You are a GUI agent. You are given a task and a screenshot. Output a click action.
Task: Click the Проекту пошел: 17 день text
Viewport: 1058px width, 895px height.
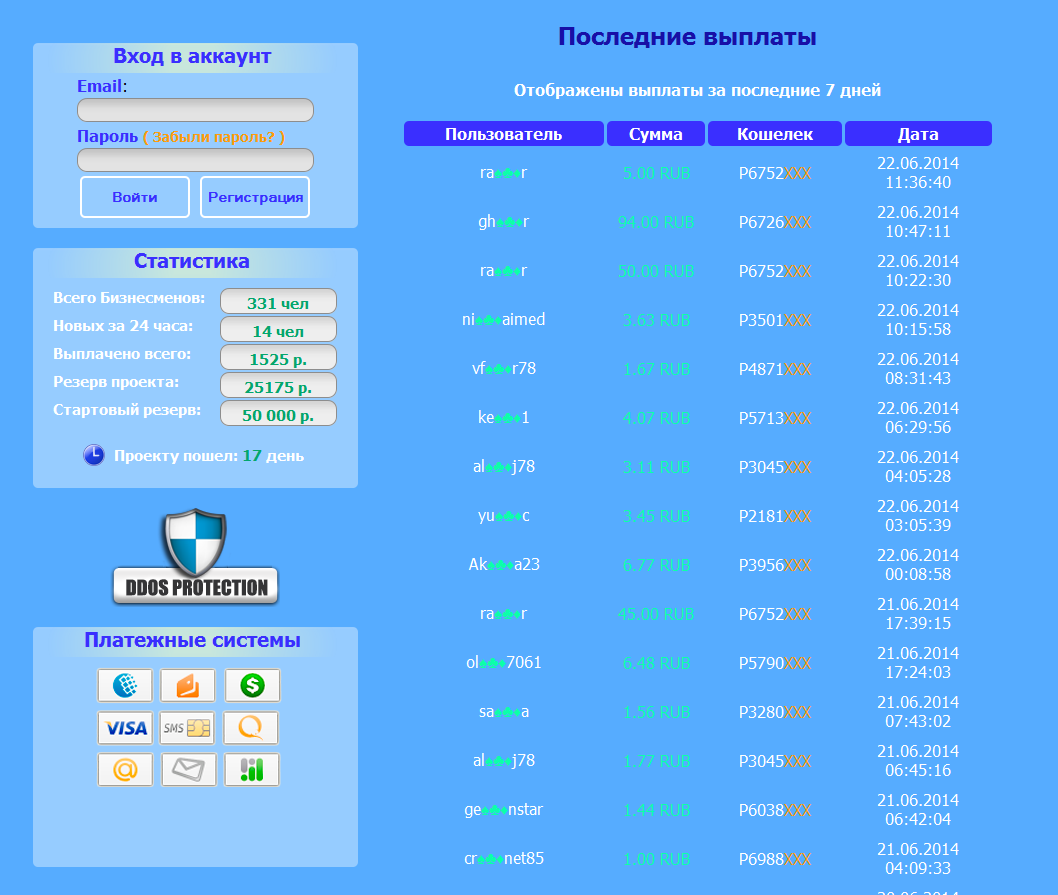tap(209, 456)
